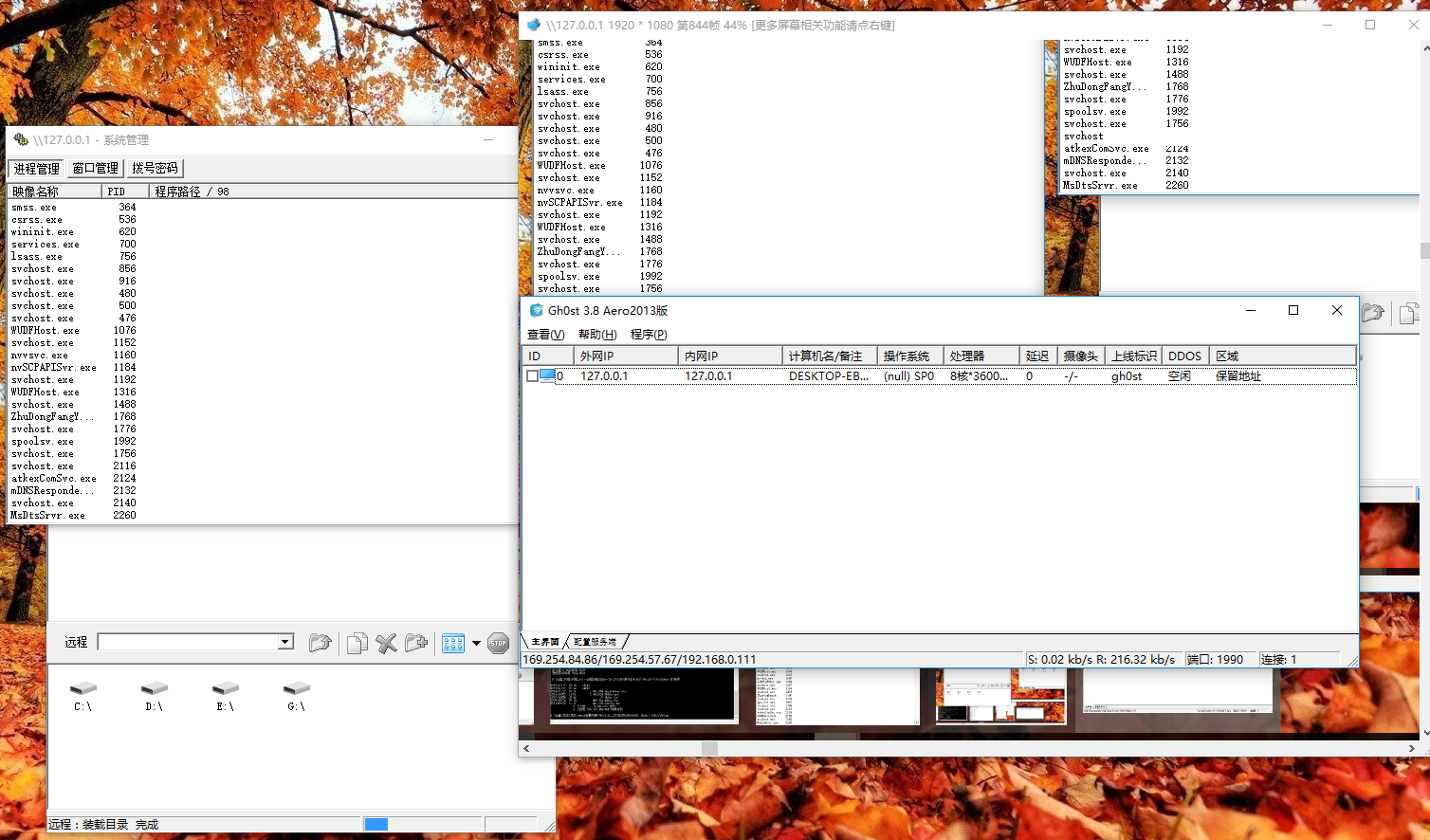Click the down scroll arrow of remote screen window
This screenshot has width=1430, height=840.
click(x=1424, y=733)
